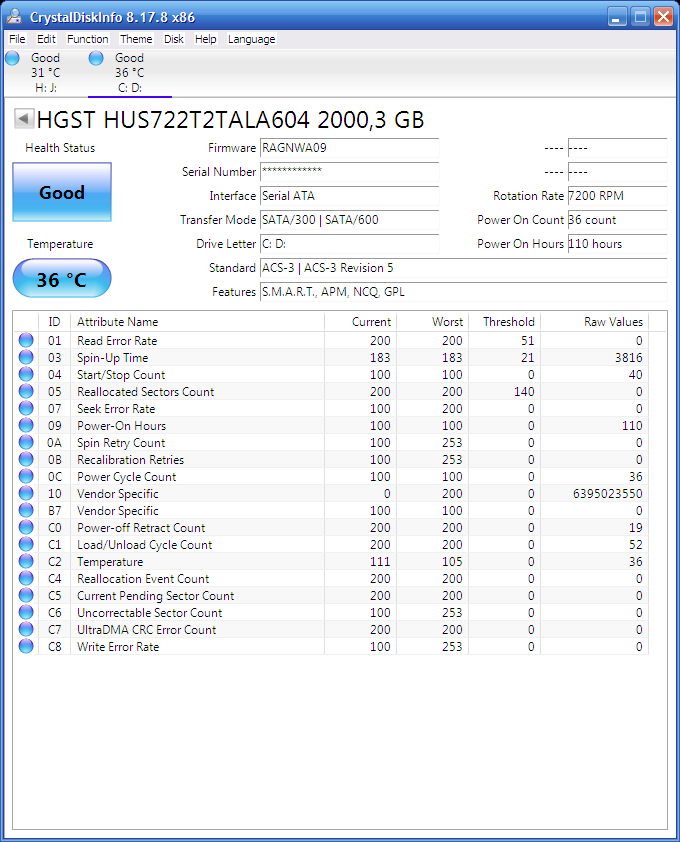The width and height of the screenshot is (680, 842).
Task: Click the masked Serial Number field
Action: pyautogui.click(x=350, y=172)
